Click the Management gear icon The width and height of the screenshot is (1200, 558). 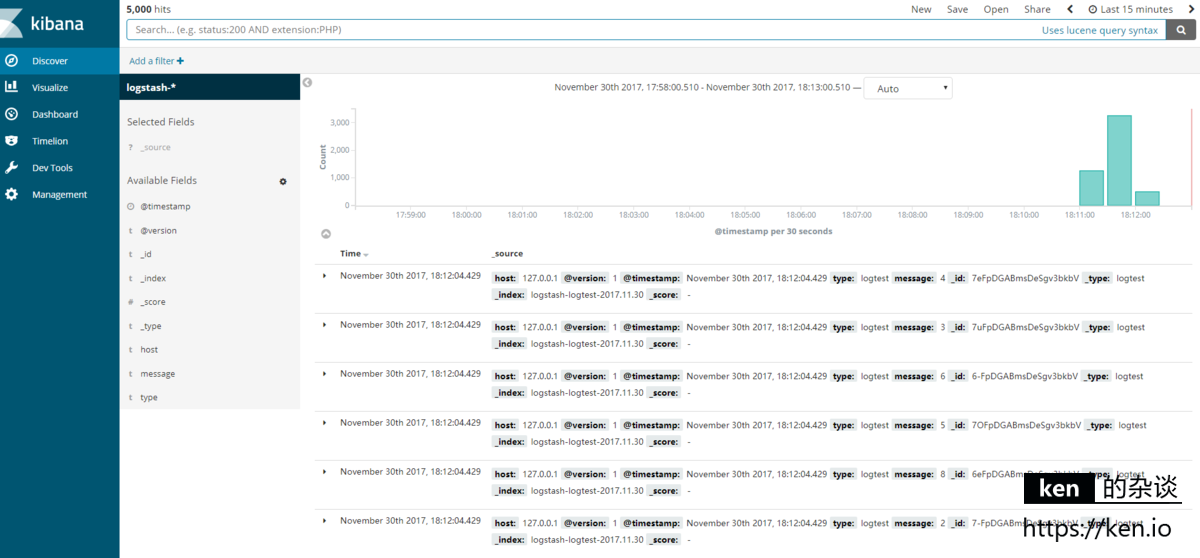(12, 194)
